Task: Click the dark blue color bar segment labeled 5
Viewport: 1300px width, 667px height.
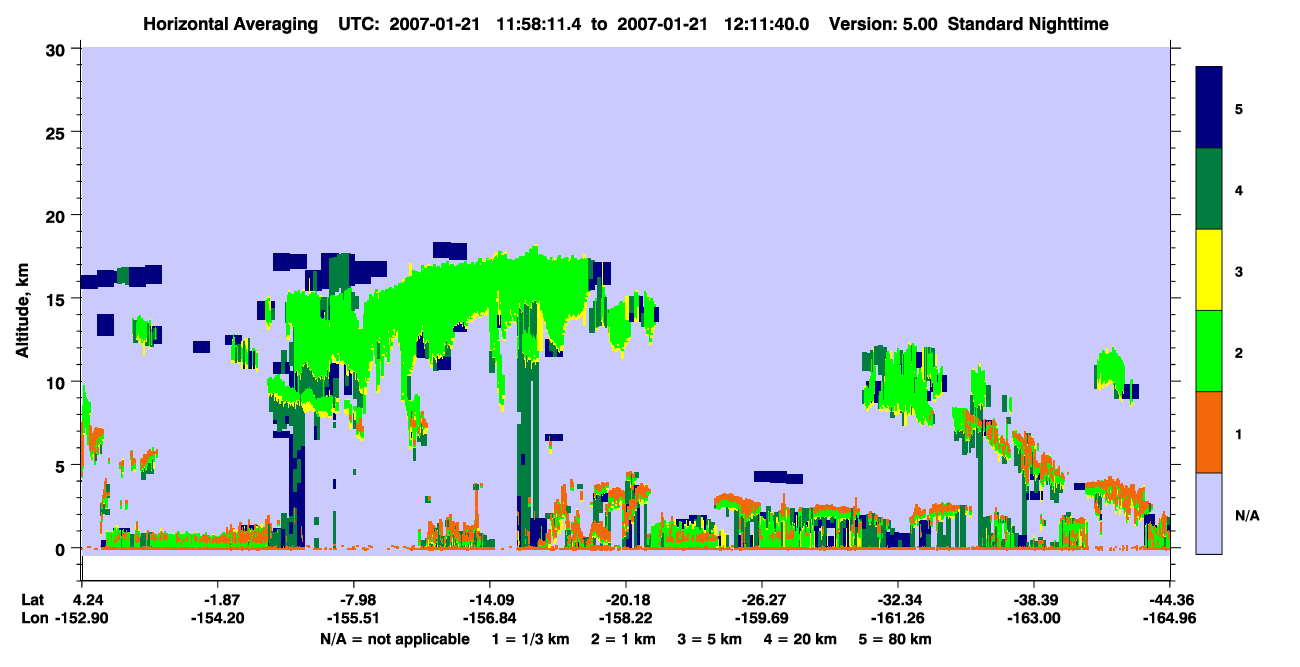Action: tap(1209, 107)
